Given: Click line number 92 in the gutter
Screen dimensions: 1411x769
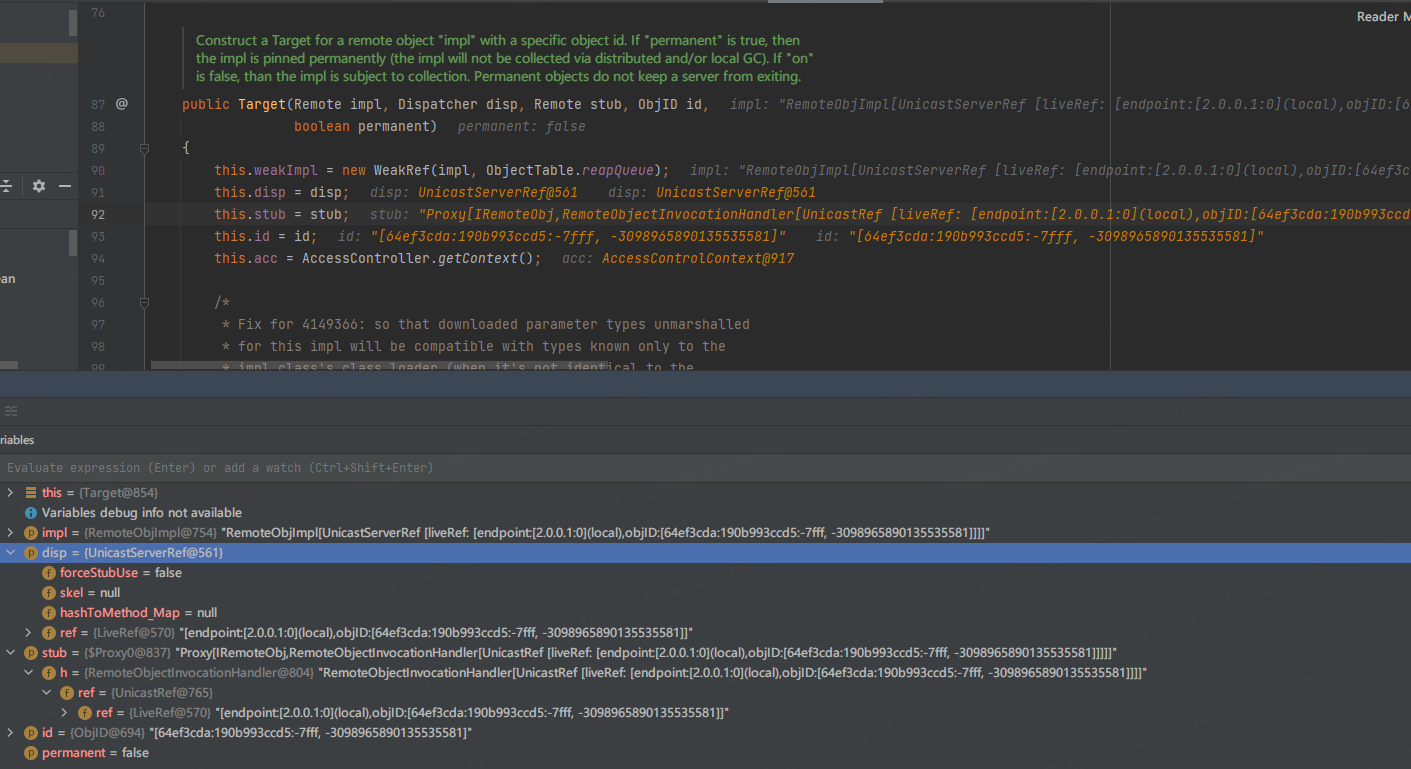Looking at the screenshot, I should pyautogui.click(x=97, y=214).
